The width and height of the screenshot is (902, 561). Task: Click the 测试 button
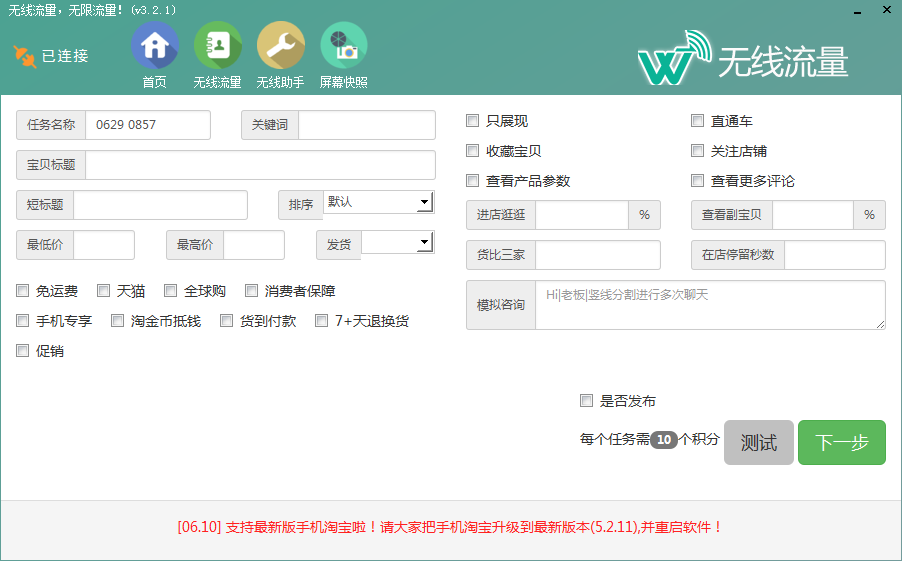(759, 442)
